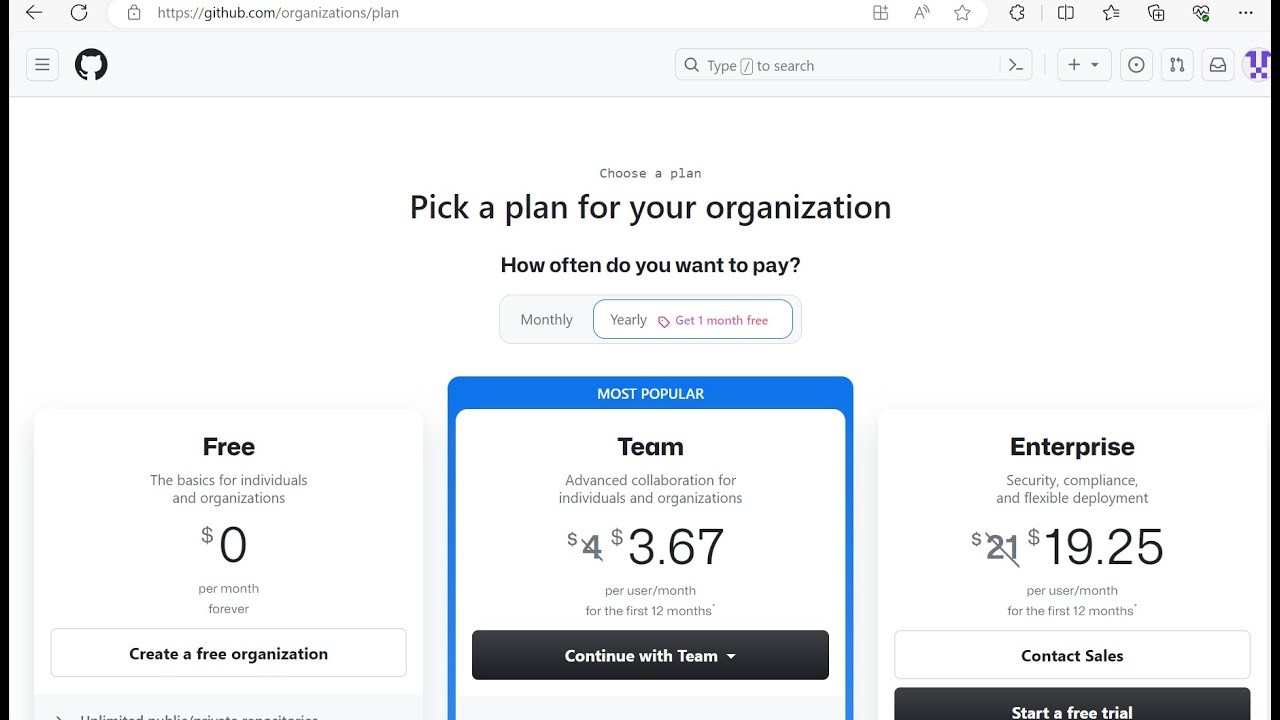
Task: Click Start a free trial button
Action: 1072,704
